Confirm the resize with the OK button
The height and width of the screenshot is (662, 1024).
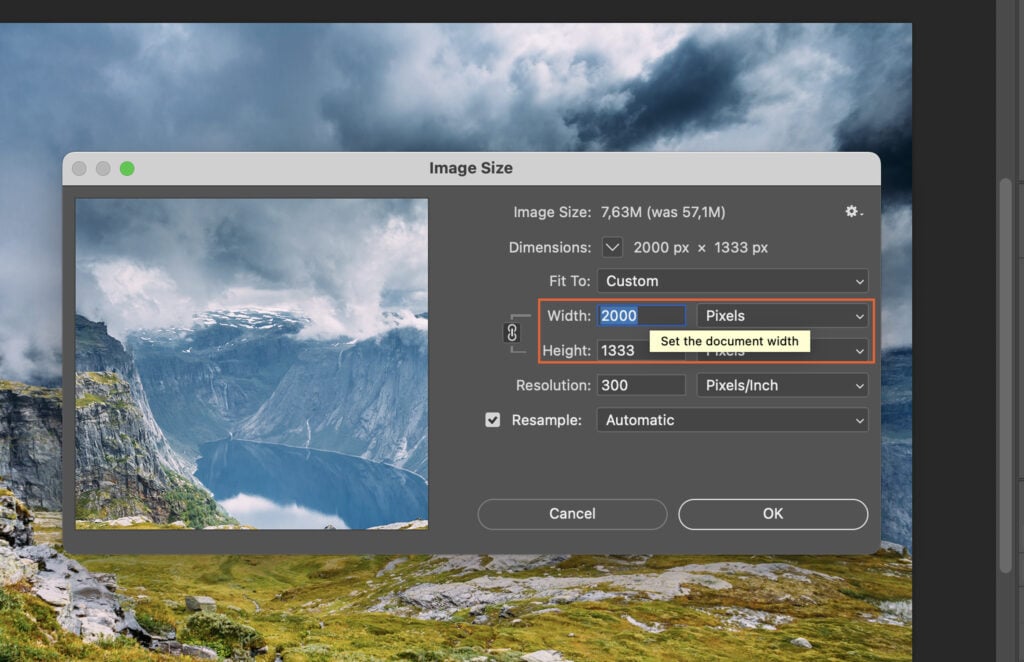(772, 513)
